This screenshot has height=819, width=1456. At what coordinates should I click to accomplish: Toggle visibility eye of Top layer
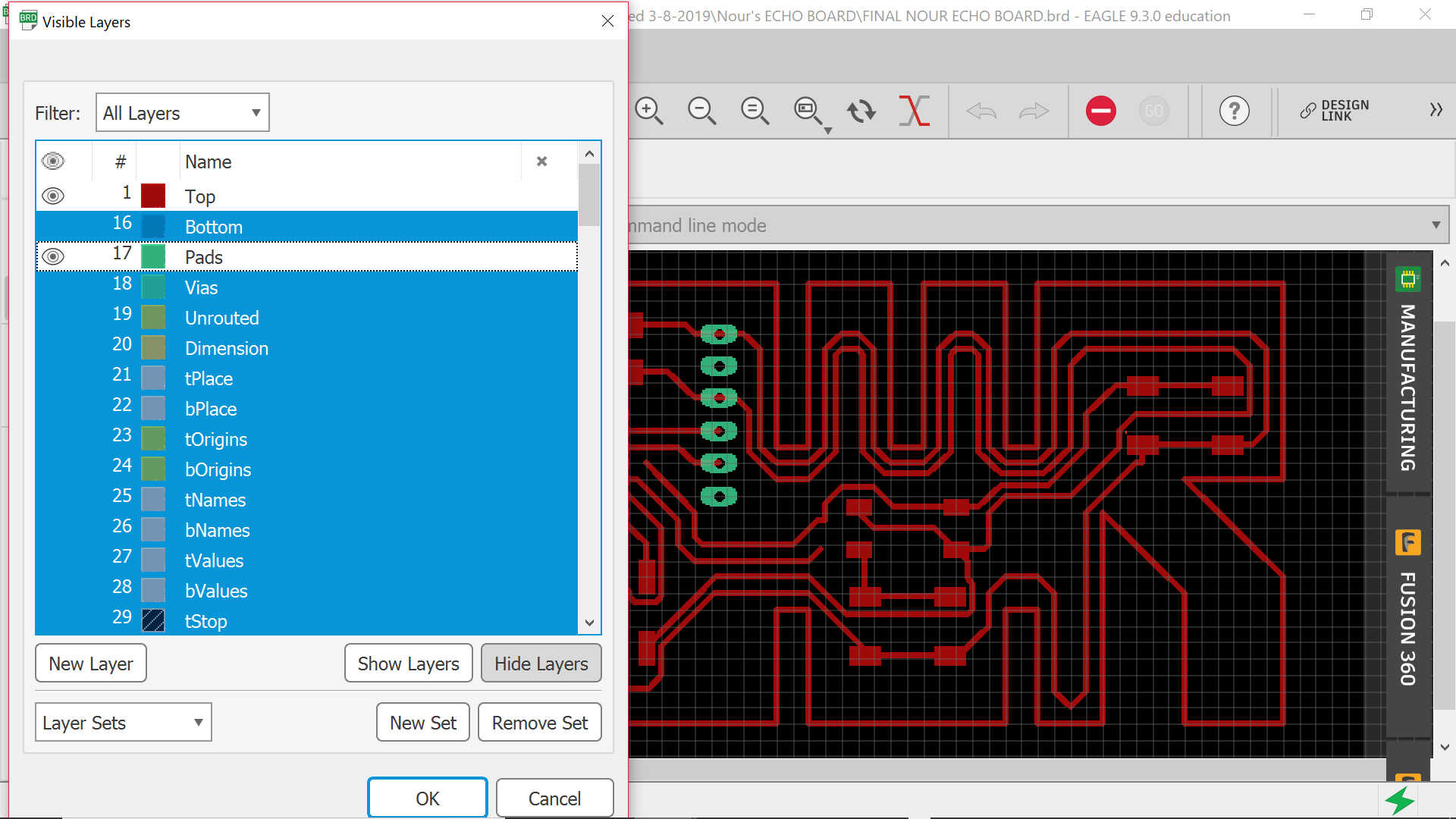[x=53, y=196]
